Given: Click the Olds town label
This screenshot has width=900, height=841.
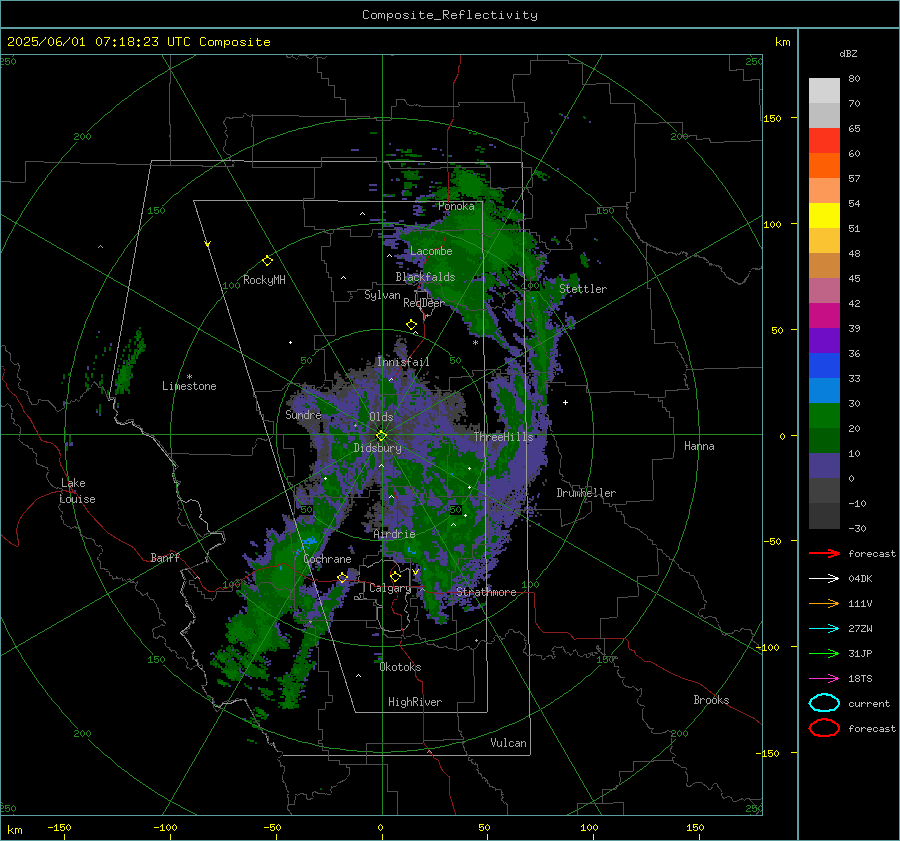Looking at the screenshot, I should (381, 417).
